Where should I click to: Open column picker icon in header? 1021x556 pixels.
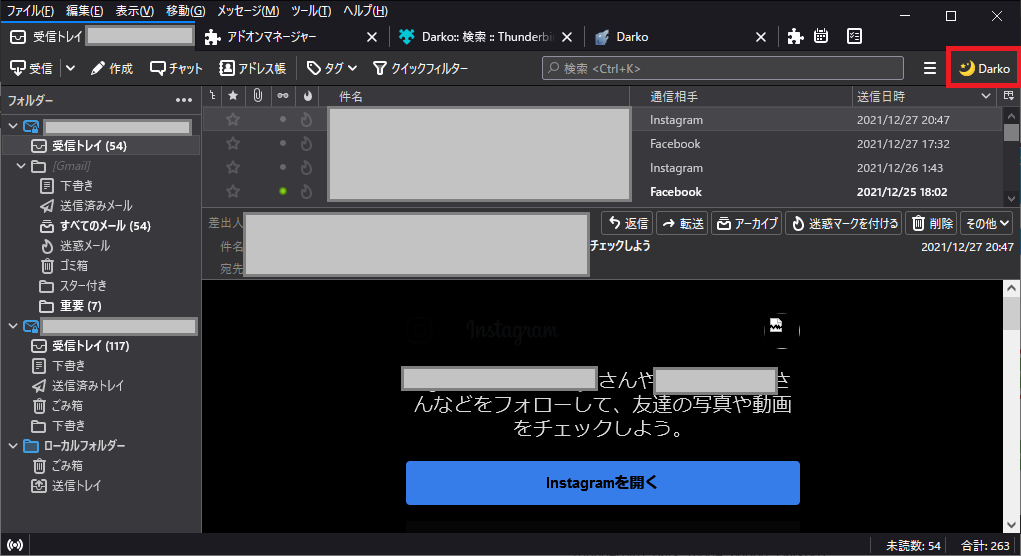(1009, 96)
